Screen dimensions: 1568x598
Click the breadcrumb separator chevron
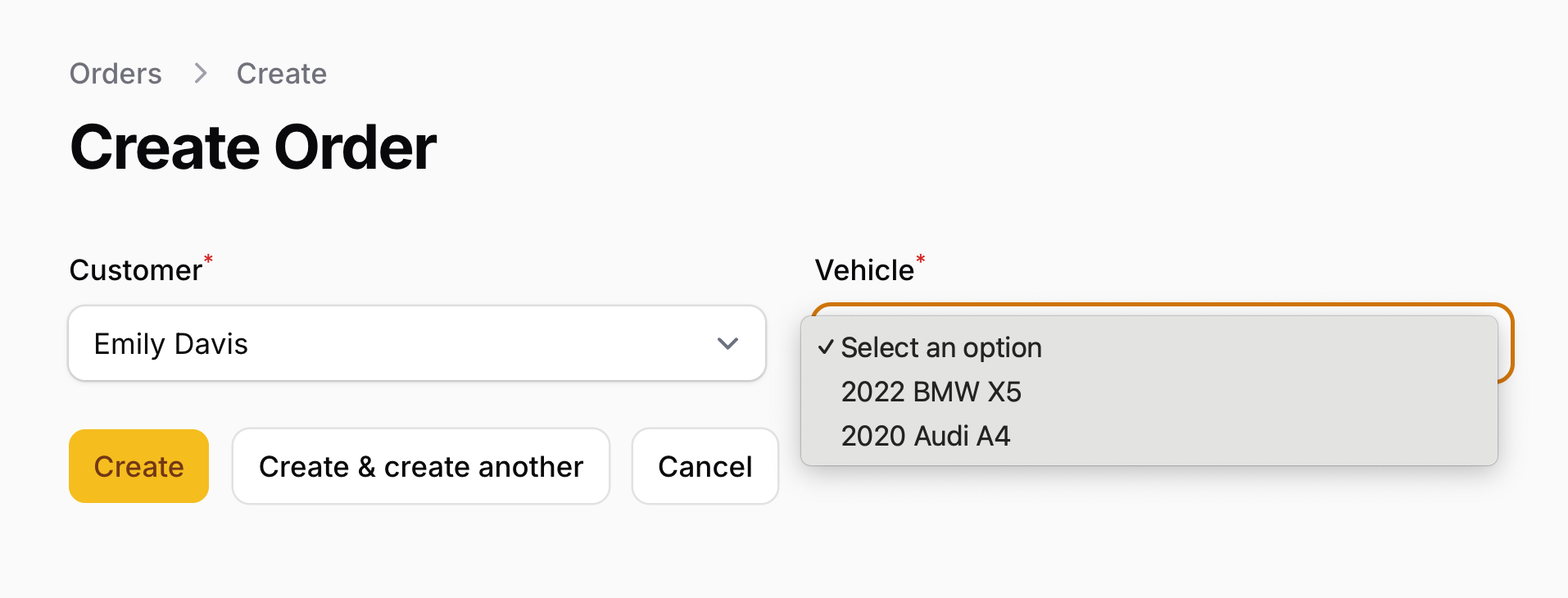tap(201, 74)
